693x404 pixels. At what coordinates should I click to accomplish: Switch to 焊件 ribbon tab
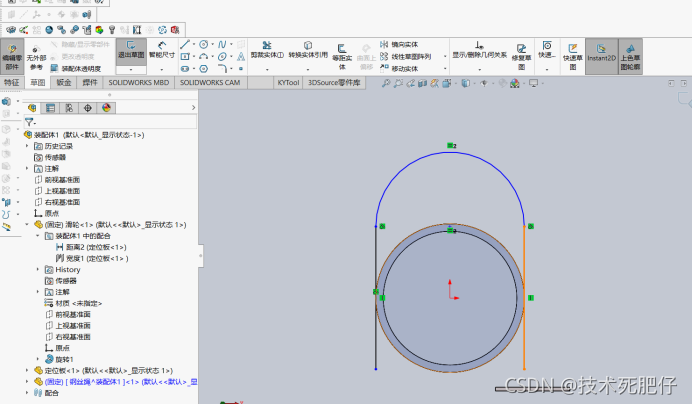click(x=90, y=83)
